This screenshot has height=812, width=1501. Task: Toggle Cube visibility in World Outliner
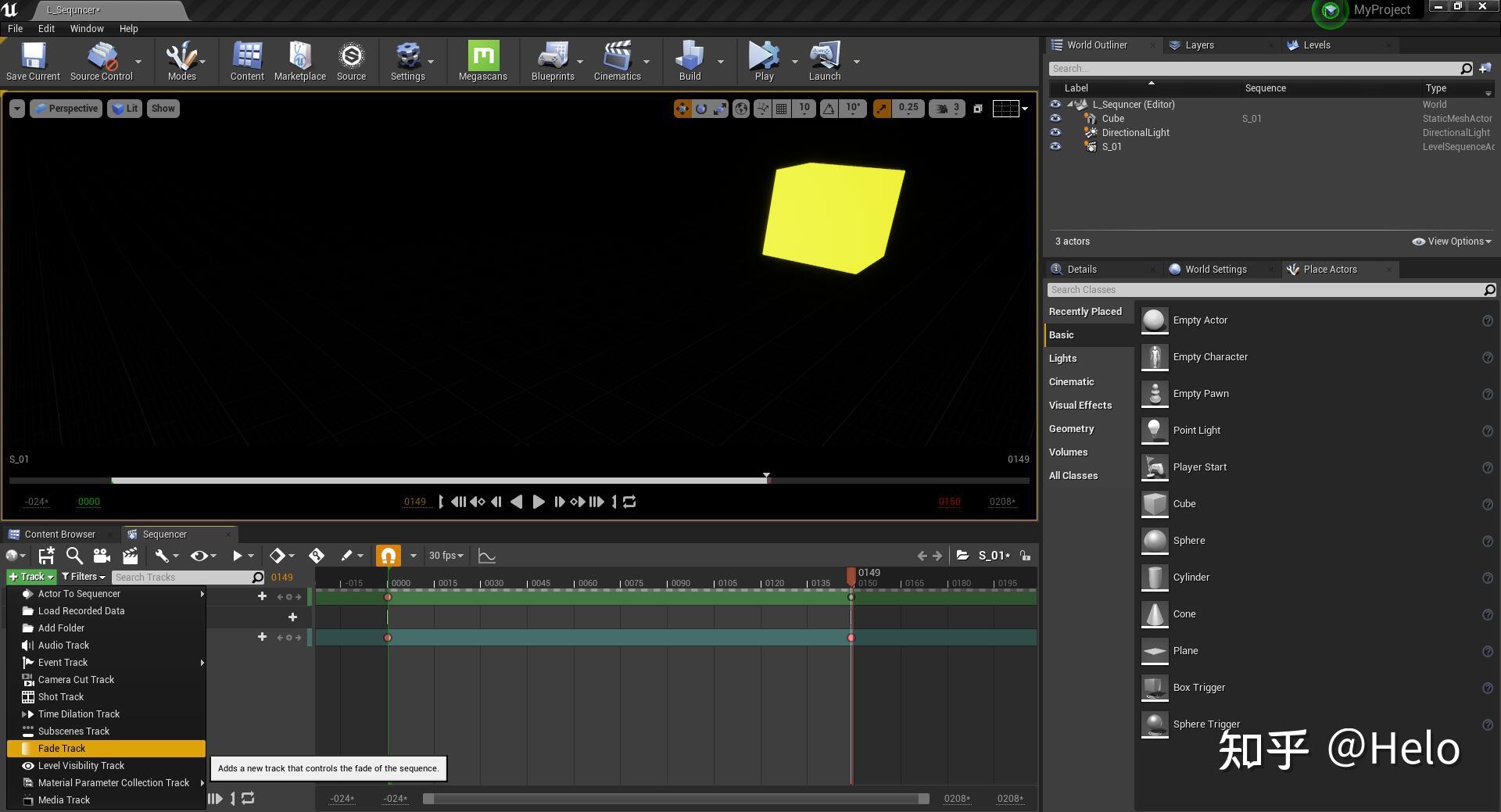(1055, 119)
